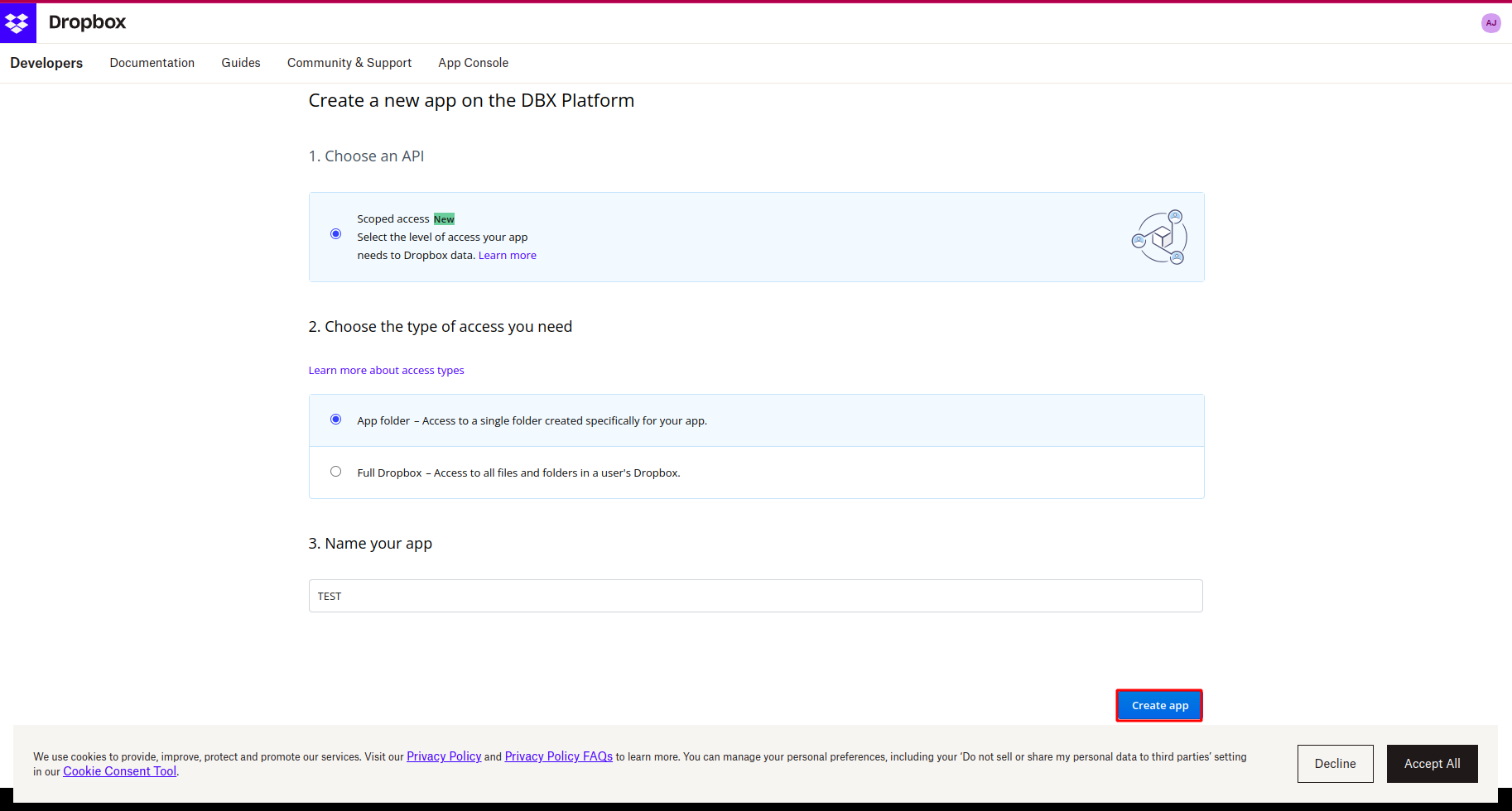
Task: Open Learn more about access types link
Action: tap(386, 370)
